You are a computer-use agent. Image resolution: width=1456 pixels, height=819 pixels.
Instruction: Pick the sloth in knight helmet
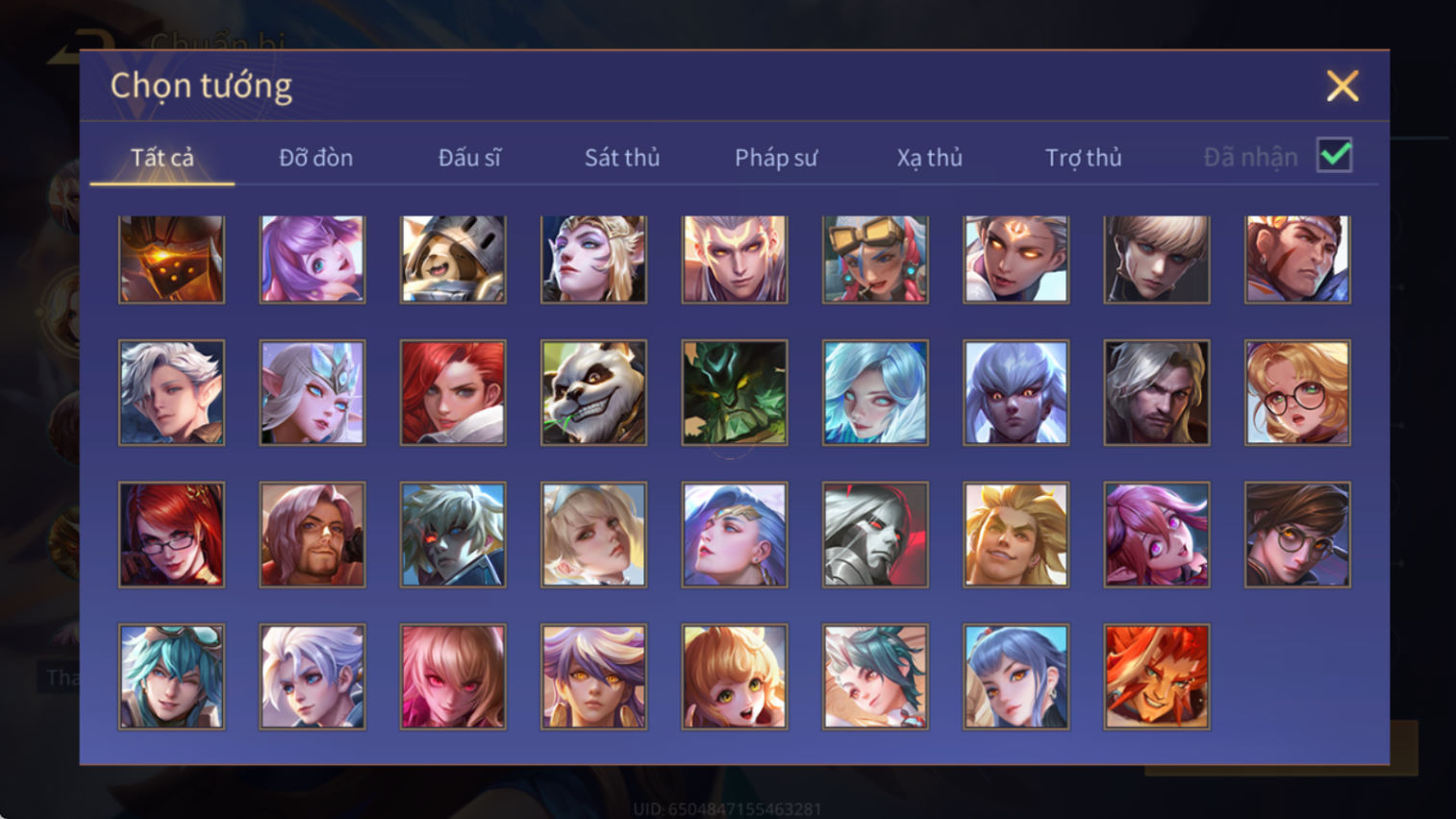[453, 259]
